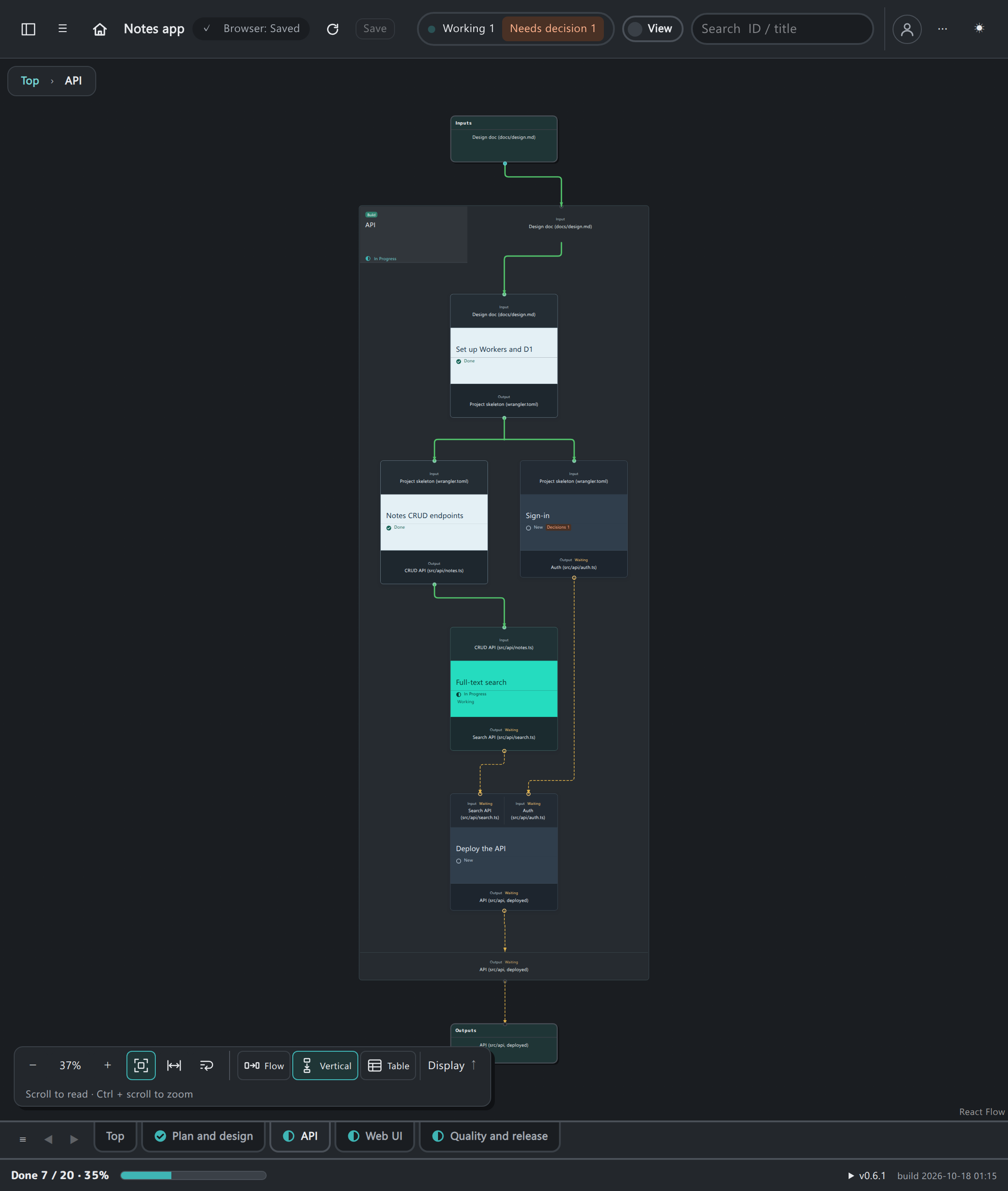The image size is (1008, 1191).
Task: Navigate to Top in breadcrumb
Action: (30, 81)
